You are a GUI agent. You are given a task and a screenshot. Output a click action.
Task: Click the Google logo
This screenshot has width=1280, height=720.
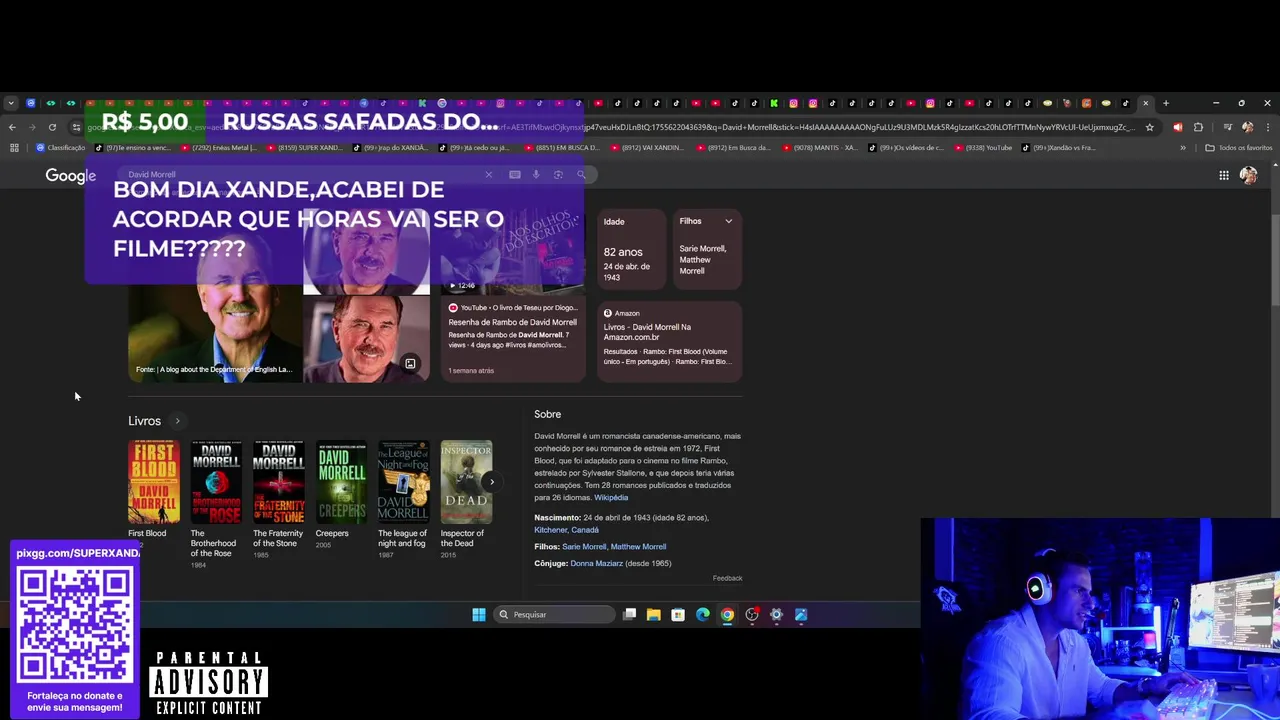tap(70, 176)
